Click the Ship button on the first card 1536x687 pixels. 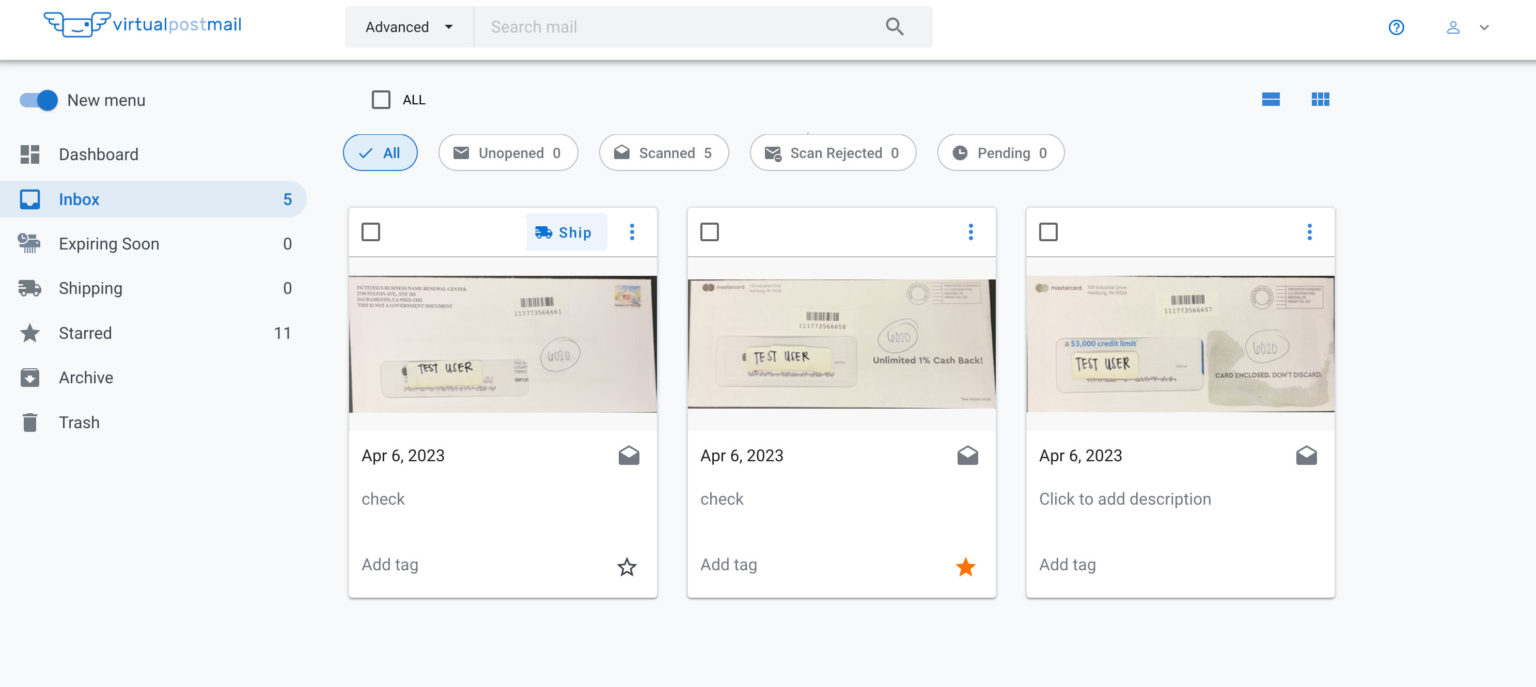[x=566, y=231]
